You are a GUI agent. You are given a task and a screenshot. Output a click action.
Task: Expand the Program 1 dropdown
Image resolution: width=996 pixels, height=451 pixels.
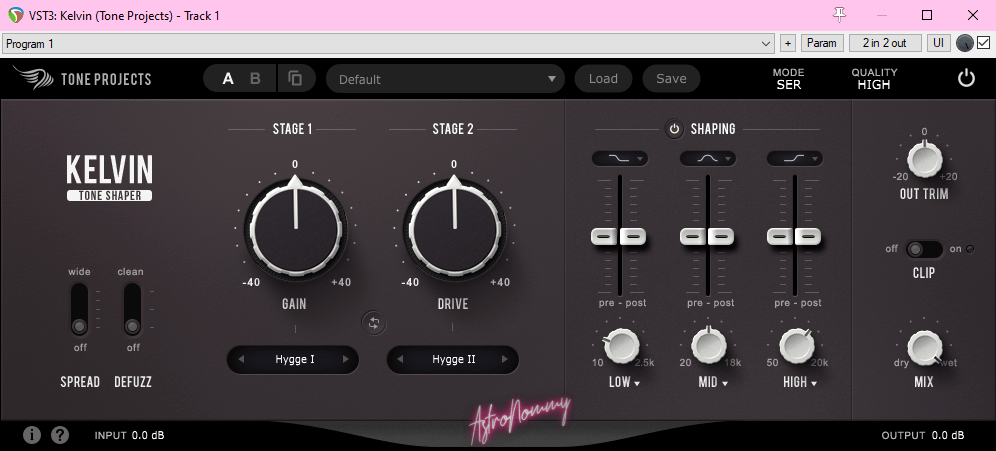point(766,44)
